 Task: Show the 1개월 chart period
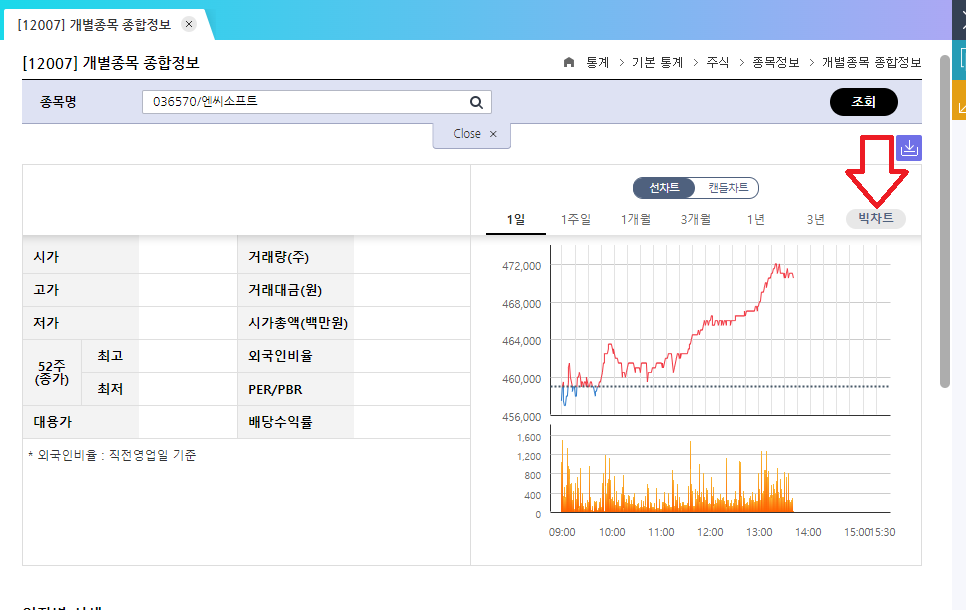point(636,219)
